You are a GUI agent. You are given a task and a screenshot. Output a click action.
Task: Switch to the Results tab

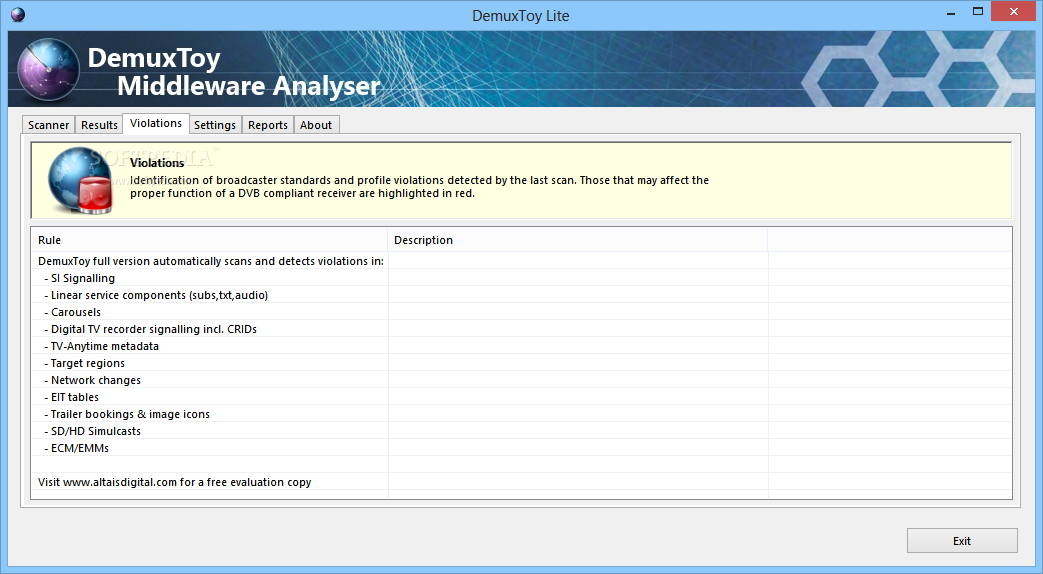[99, 125]
